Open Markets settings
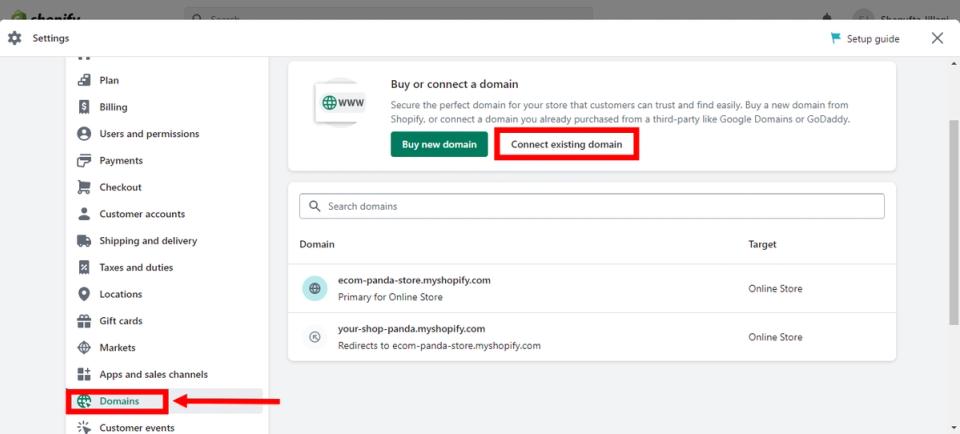 (x=117, y=348)
